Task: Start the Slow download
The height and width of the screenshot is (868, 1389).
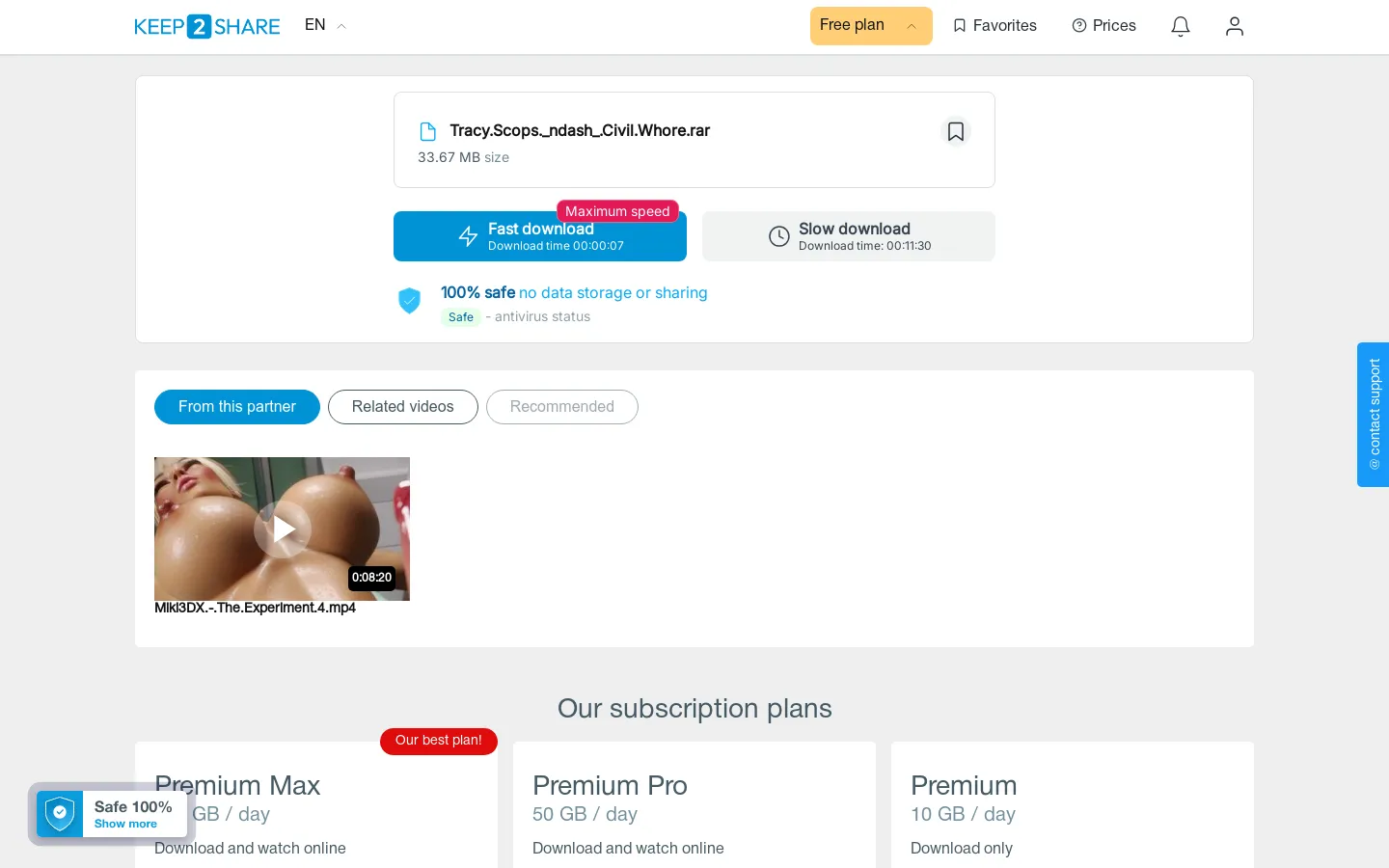Action: (849, 236)
